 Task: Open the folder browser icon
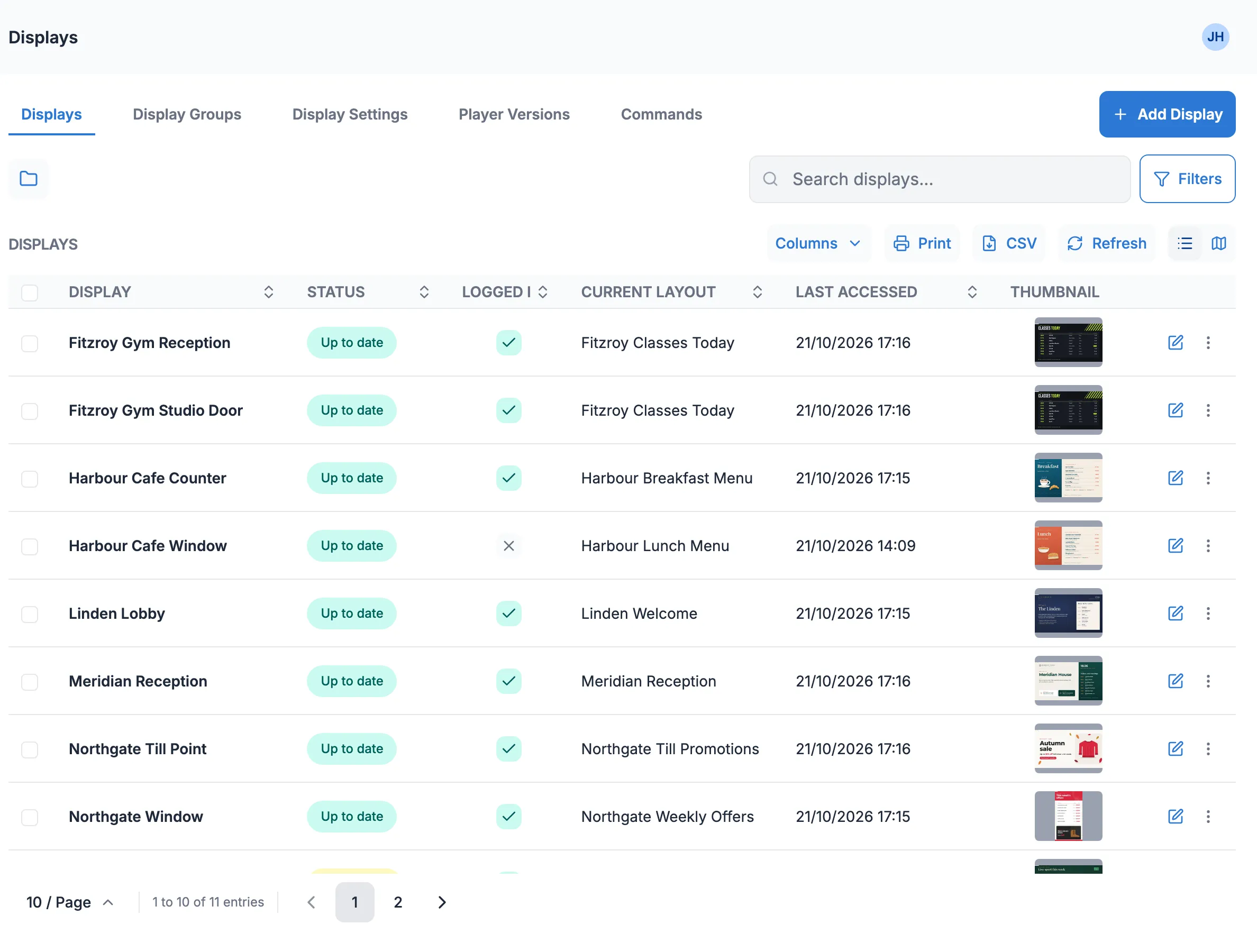[x=29, y=179]
